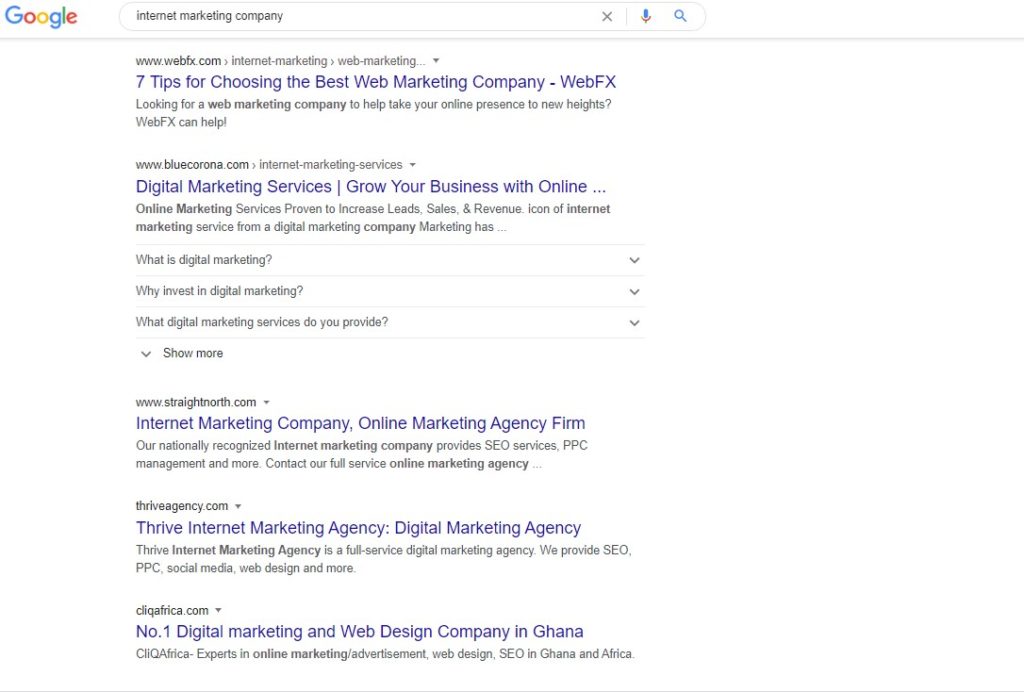
Task: Open dropdown arrow next to straightnorth.com URL
Action: [266, 402]
